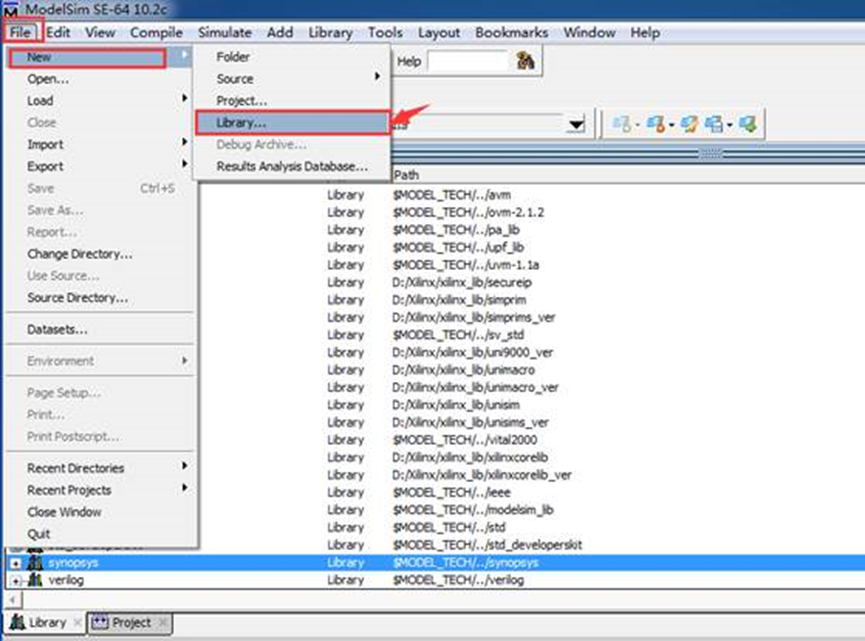865x641 pixels.
Task: Click the Library tab books icon
Action: pos(17,622)
